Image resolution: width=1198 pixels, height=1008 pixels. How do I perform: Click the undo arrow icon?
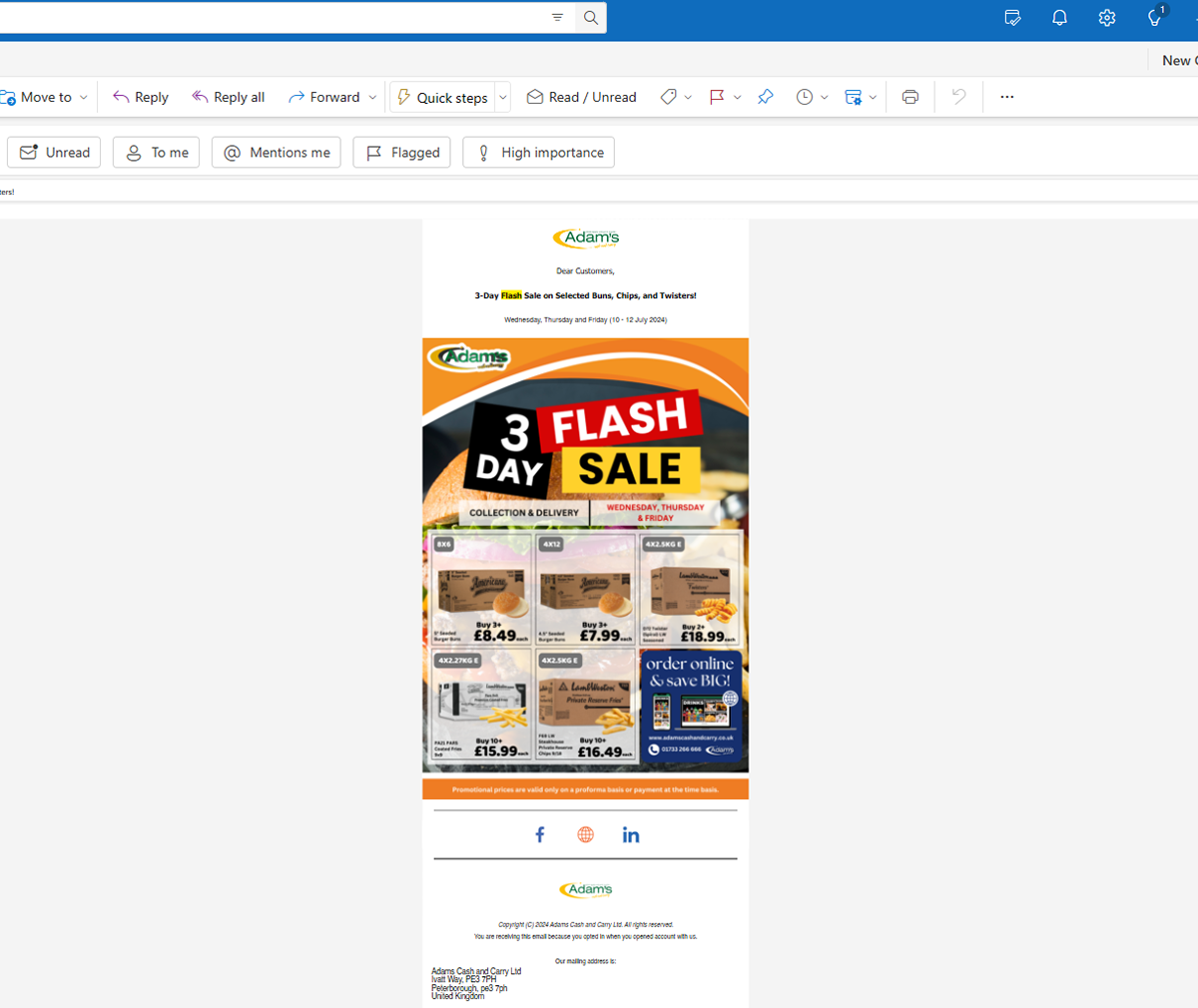[x=958, y=97]
